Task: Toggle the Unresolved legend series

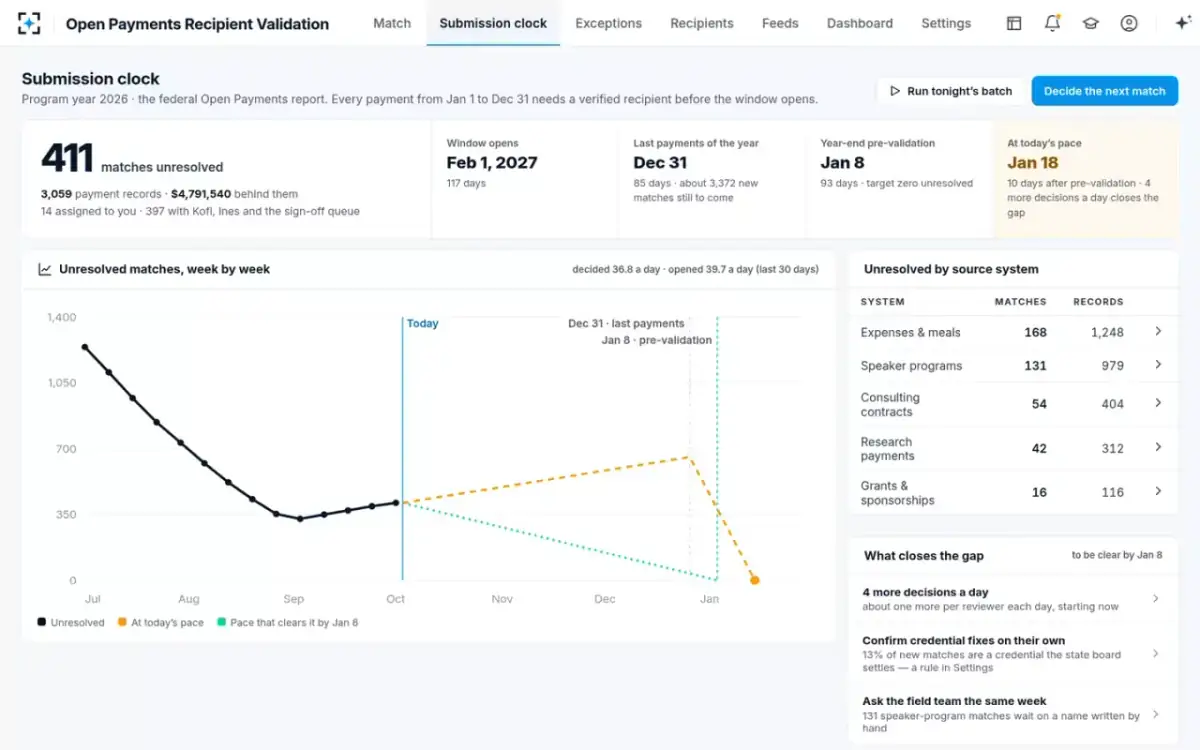Action: coord(71,622)
